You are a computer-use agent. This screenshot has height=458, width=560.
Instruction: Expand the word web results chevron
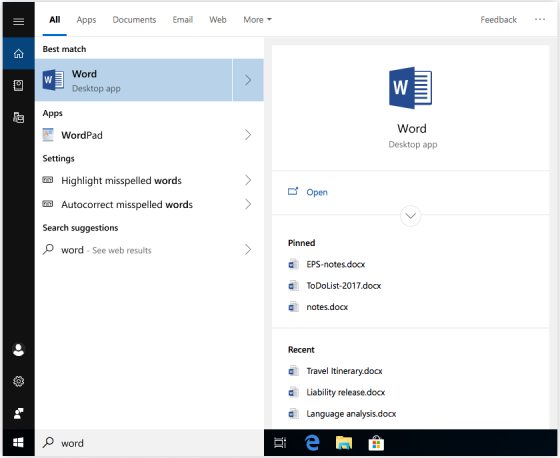pyautogui.click(x=248, y=249)
